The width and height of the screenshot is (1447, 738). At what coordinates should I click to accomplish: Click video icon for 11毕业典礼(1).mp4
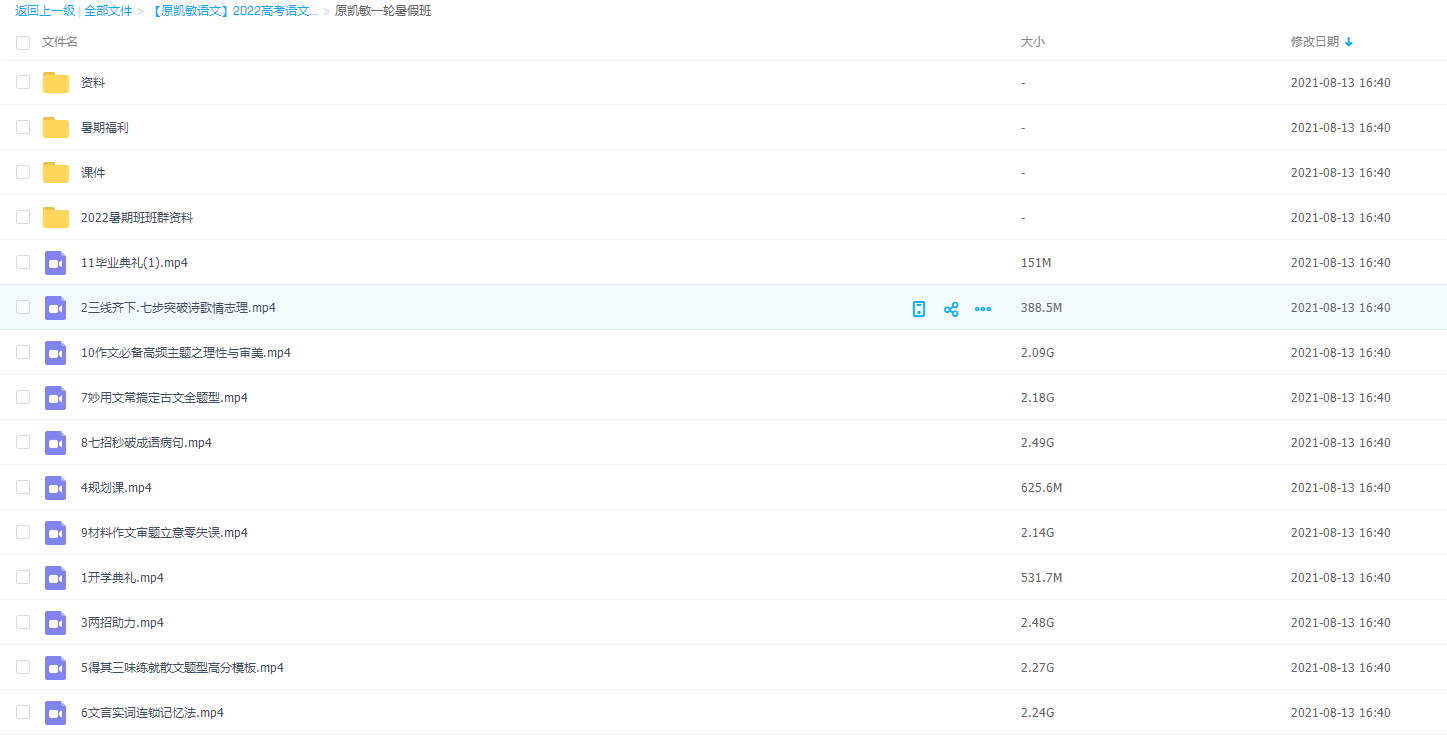56,263
